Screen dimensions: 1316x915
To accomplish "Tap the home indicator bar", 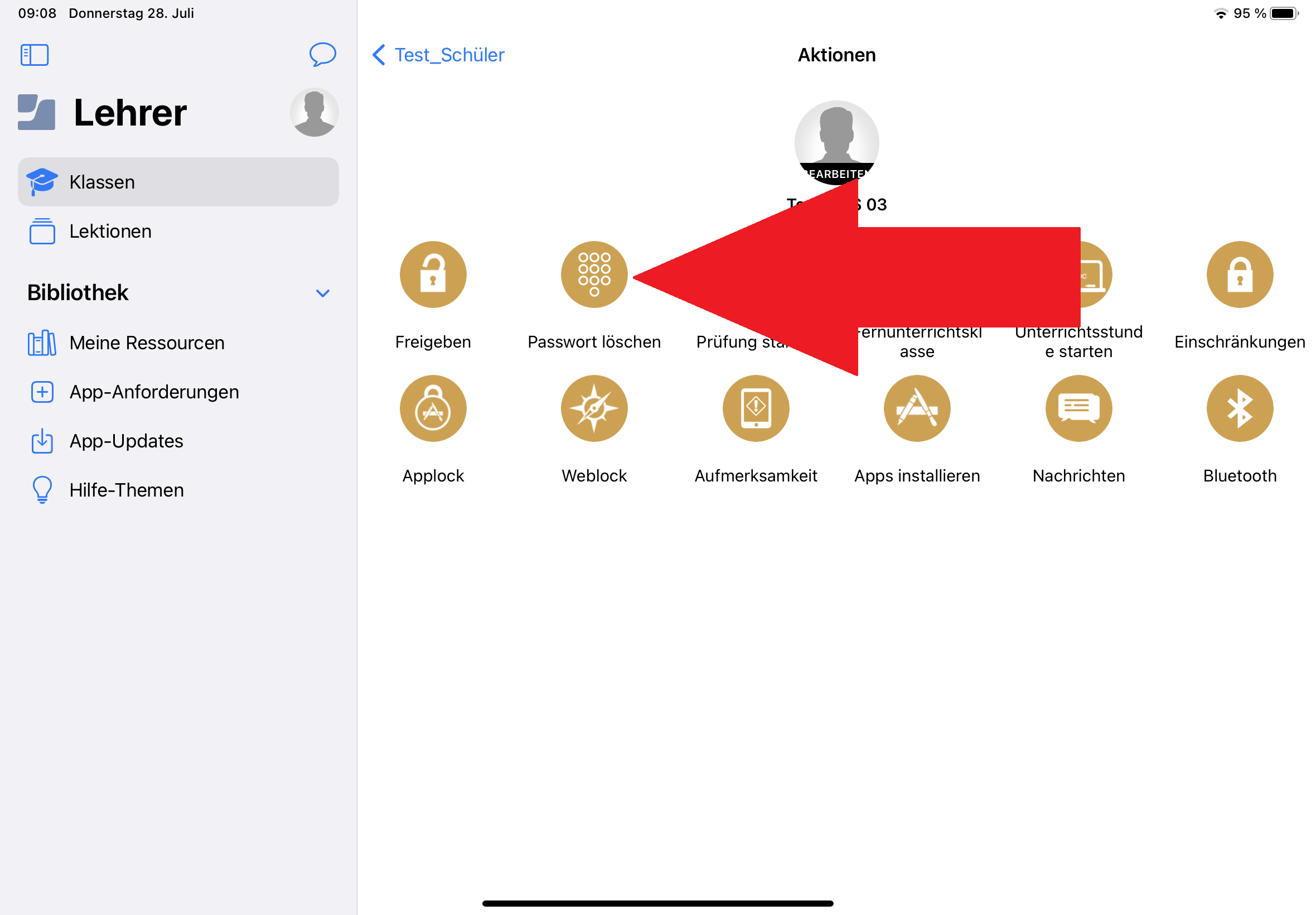I will tap(657, 903).
